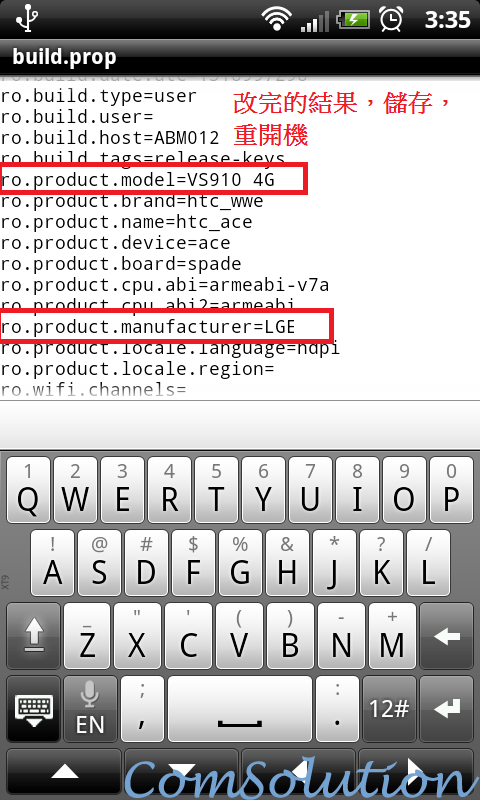Tap the comma semicolon key
The width and height of the screenshot is (480, 800).
[142, 709]
